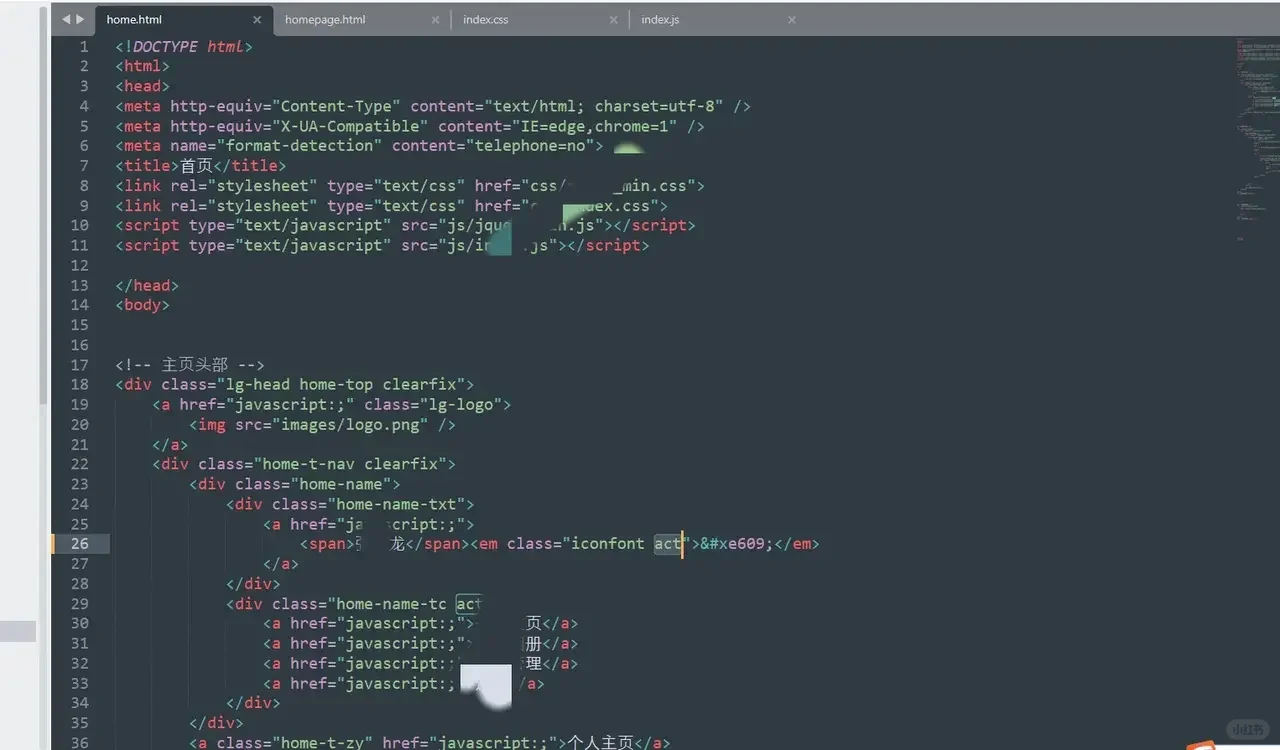
Task: Click line number 36 in the gutter
Action: point(79,742)
